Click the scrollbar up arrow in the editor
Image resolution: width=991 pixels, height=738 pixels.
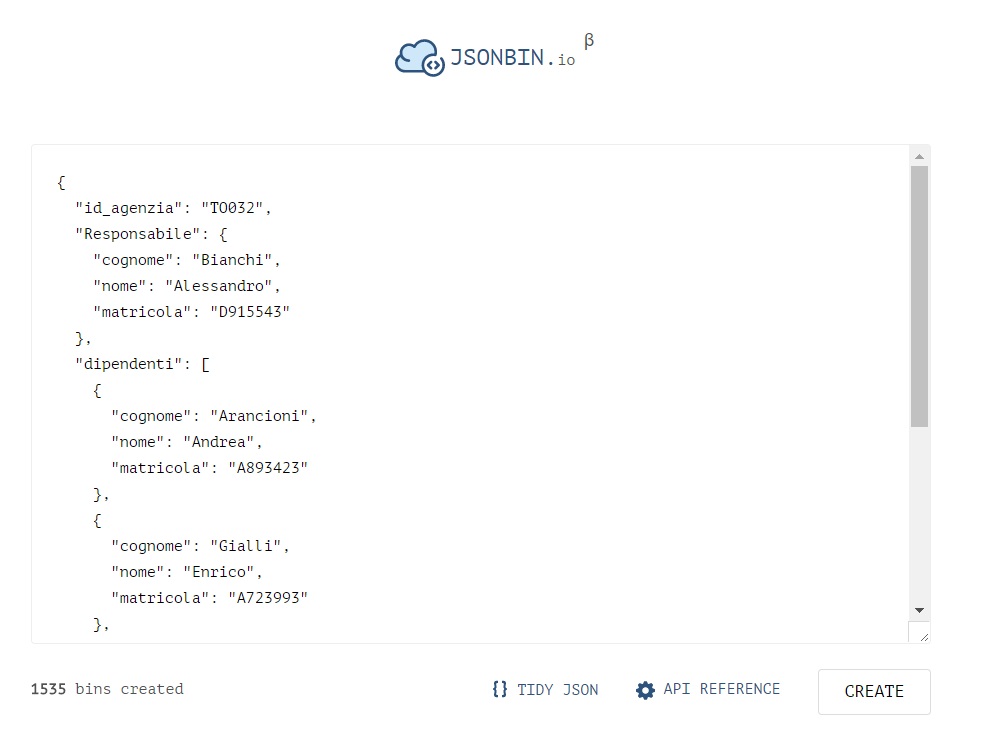click(919, 156)
